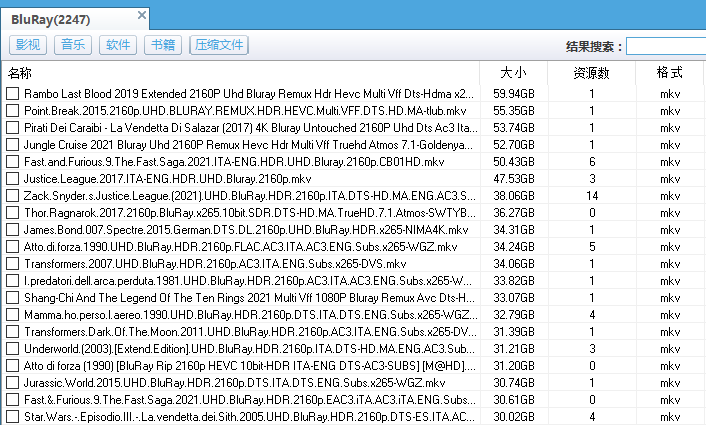Click mkv format in the Underworld.(2003) row
This screenshot has height=425, width=706.
[x=670, y=349]
